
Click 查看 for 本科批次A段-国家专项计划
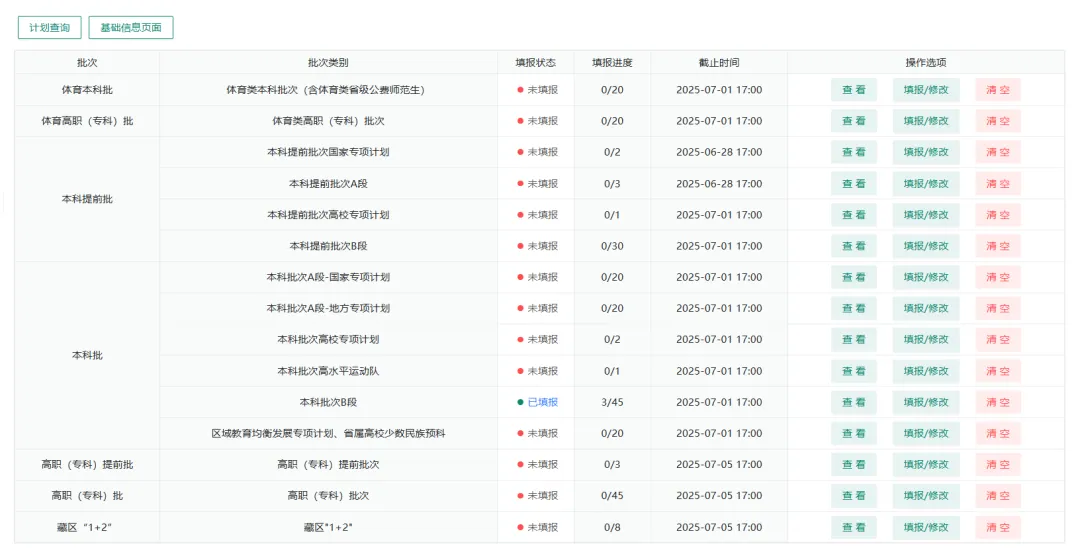click(853, 277)
